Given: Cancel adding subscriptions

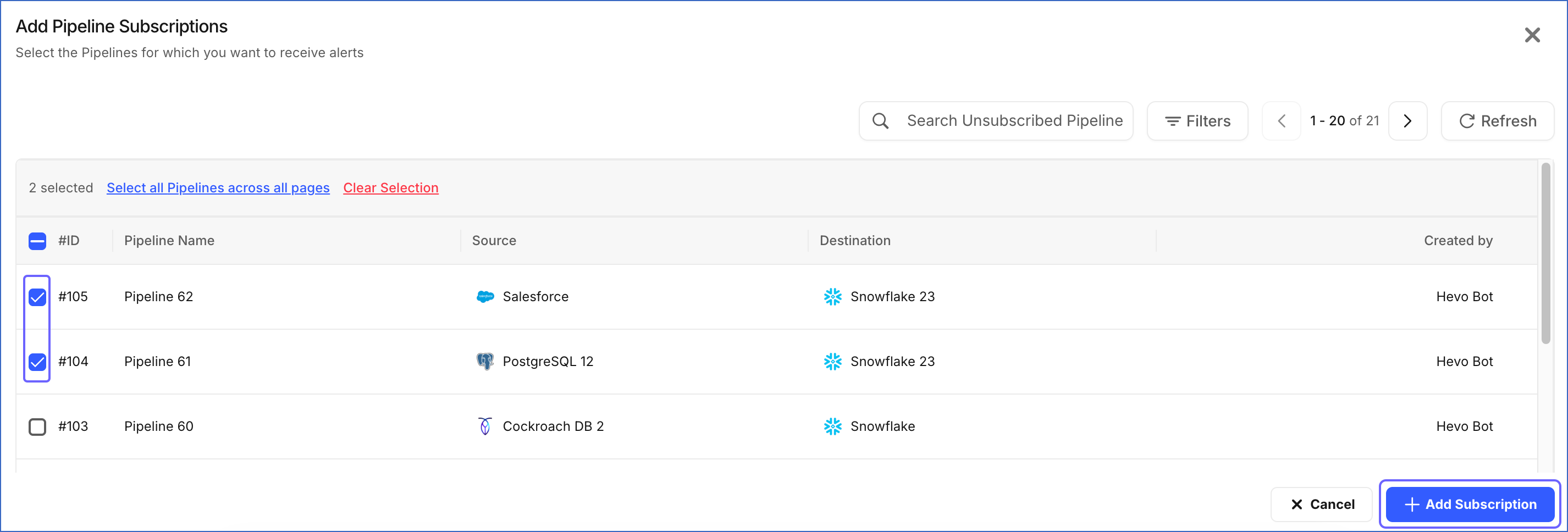Looking at the screenshot, I should click(x=1321, y=504).
